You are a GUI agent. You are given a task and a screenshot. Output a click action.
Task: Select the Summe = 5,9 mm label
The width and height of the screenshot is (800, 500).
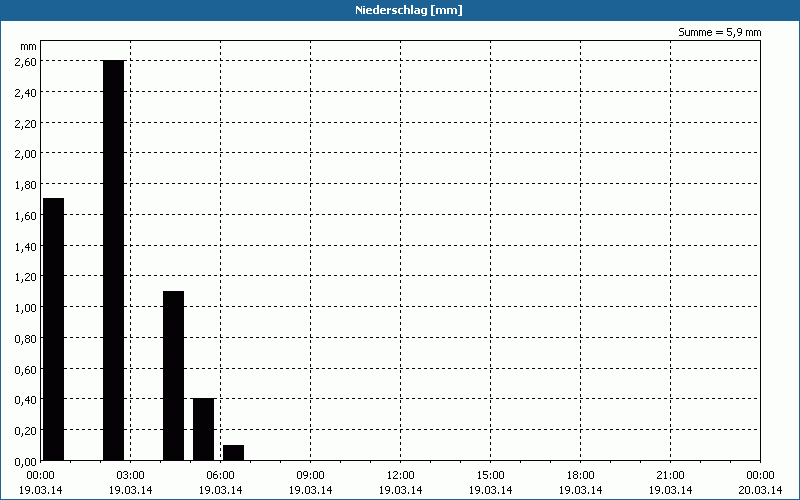tap(719, 32)
